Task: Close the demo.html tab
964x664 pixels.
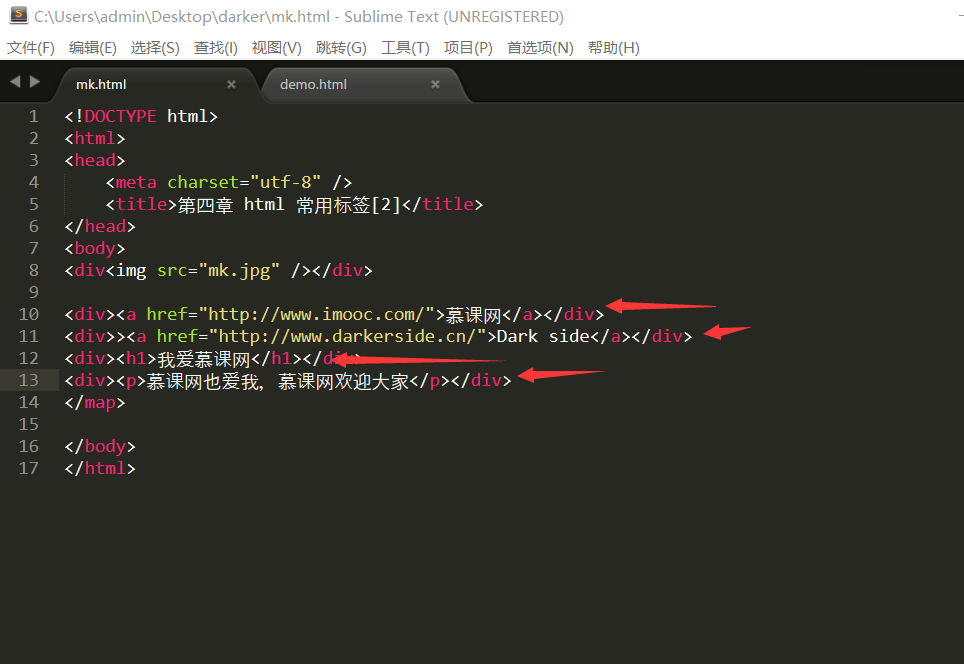Action: [435, 84]
